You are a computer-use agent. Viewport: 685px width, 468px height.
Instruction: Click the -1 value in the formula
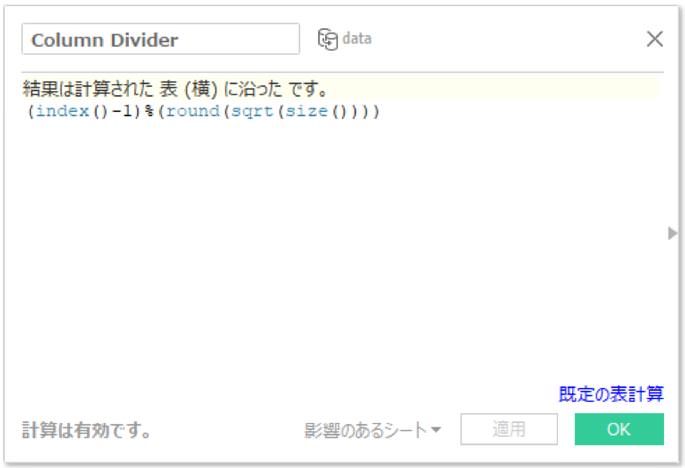pyautogui.click(x=123, y=111)
